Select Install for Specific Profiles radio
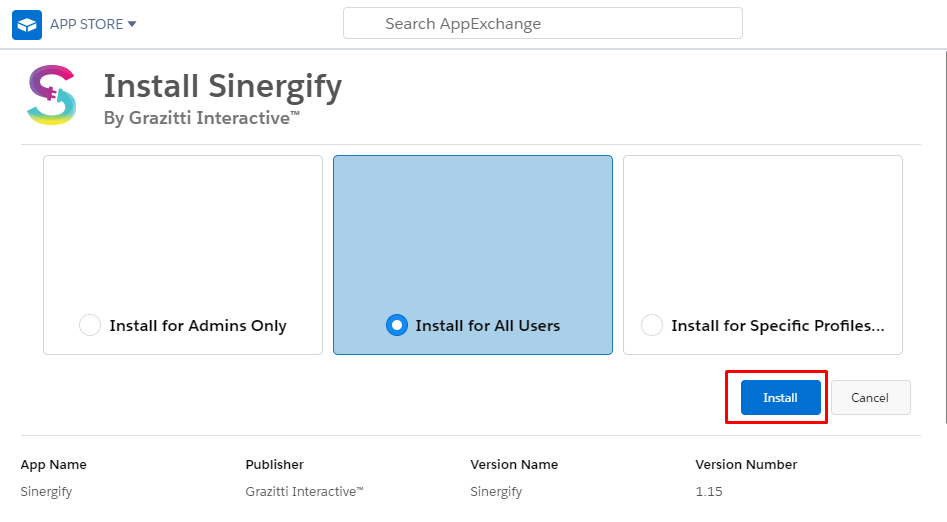947x522 pixels. coord(652,325)
